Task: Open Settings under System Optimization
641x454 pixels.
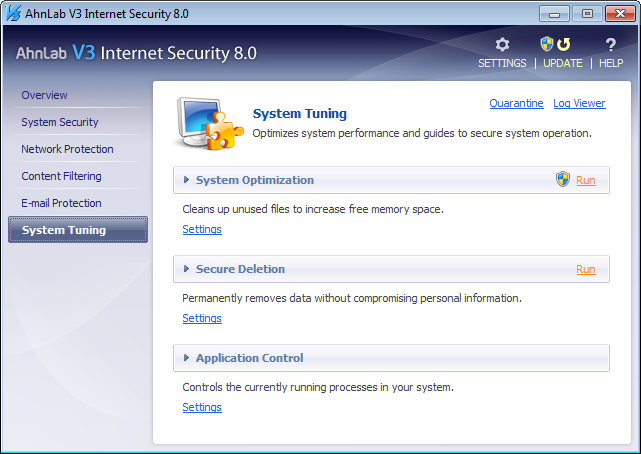Action: (x=202, y=229)
